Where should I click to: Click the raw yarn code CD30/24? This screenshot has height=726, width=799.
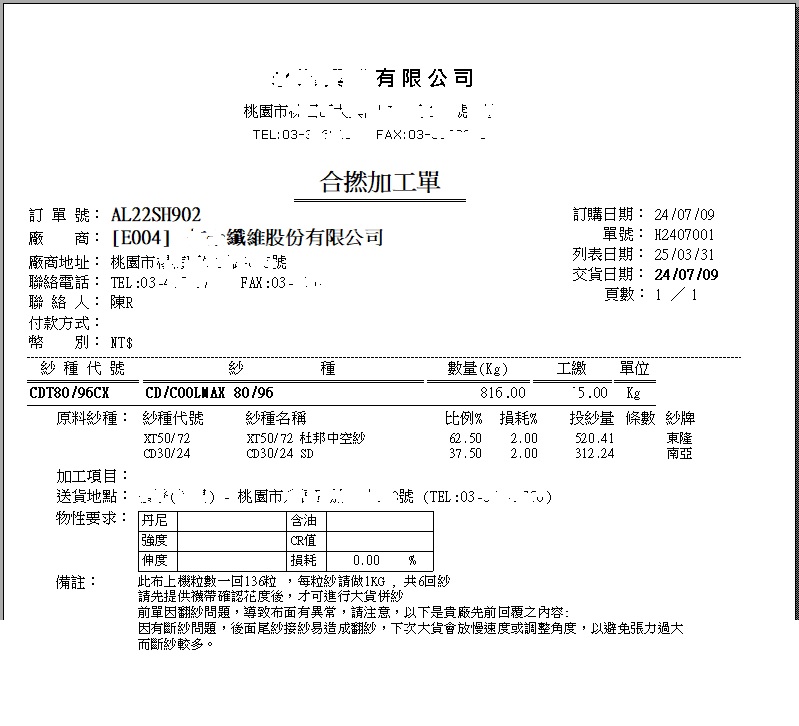tap(167, 453)
